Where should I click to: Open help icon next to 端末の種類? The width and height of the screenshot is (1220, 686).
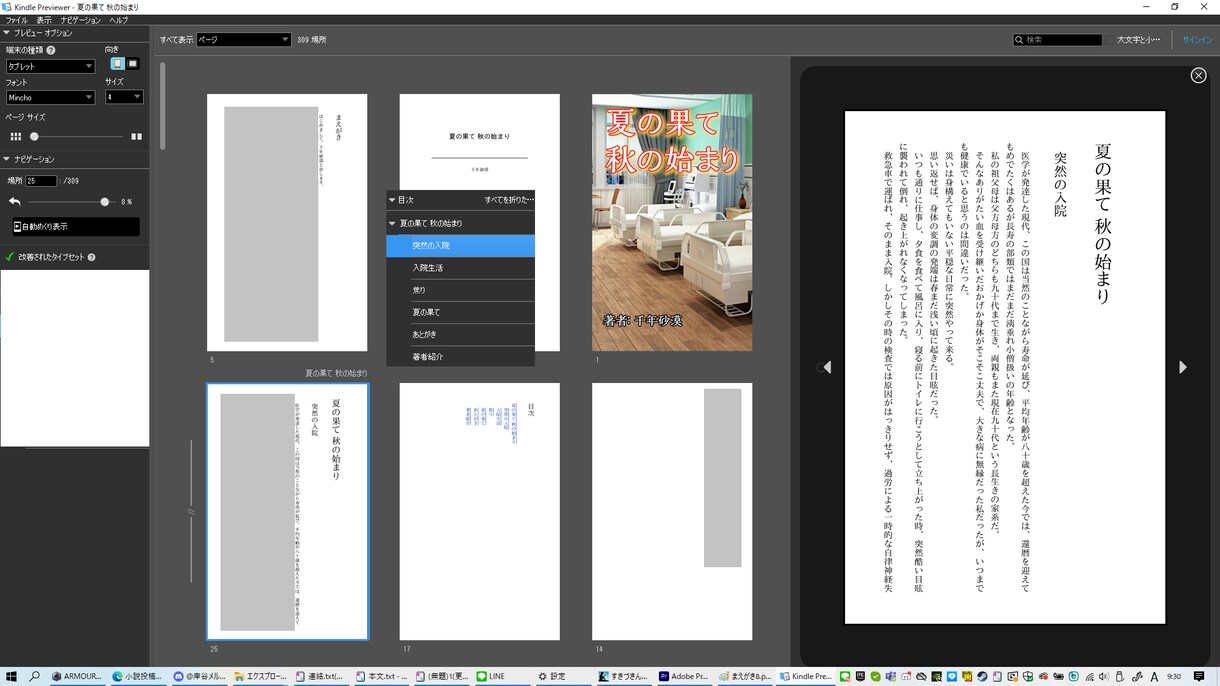tap(51, 50)
